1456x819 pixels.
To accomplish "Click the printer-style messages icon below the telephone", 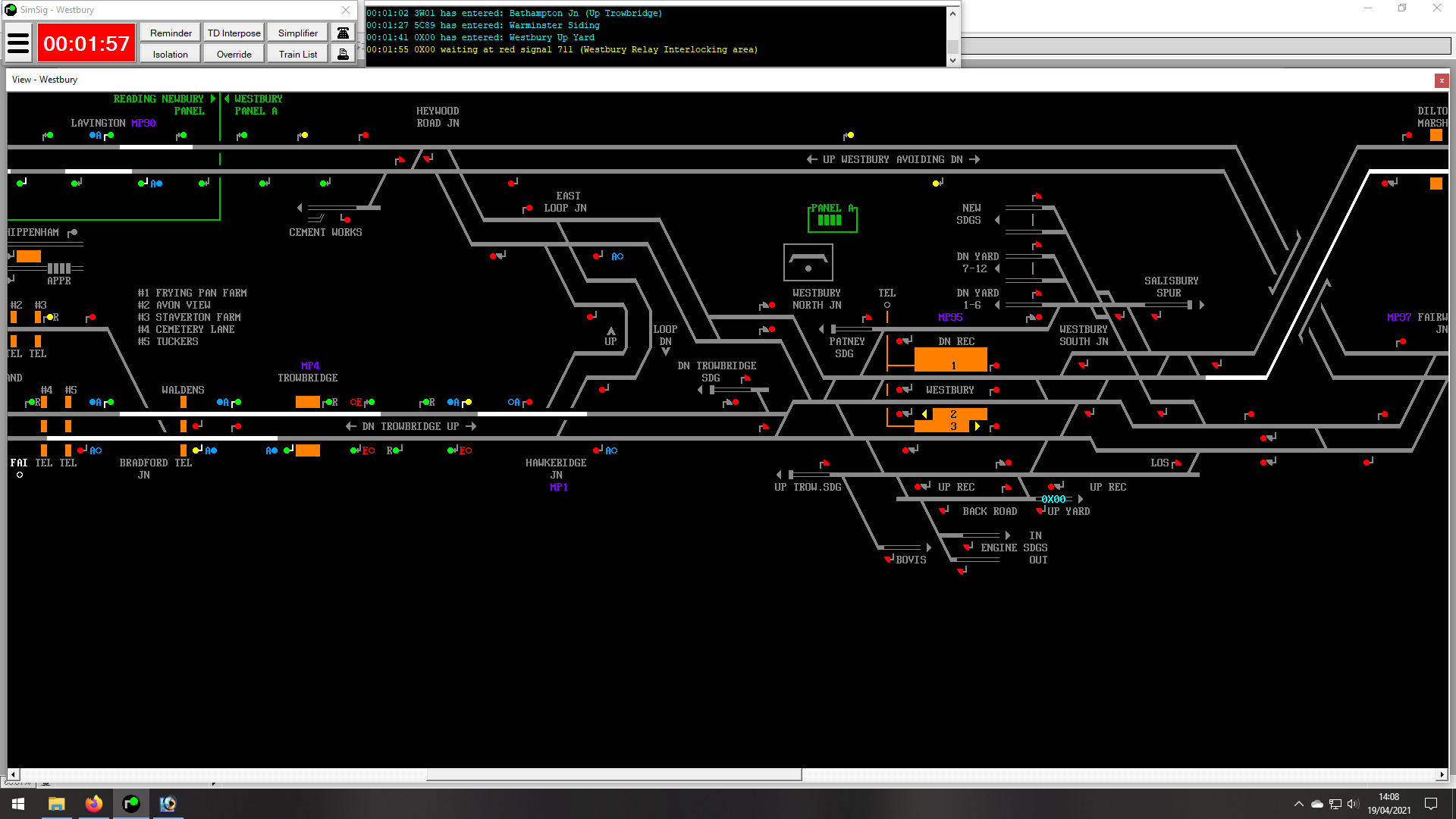I will pos(343,54).
